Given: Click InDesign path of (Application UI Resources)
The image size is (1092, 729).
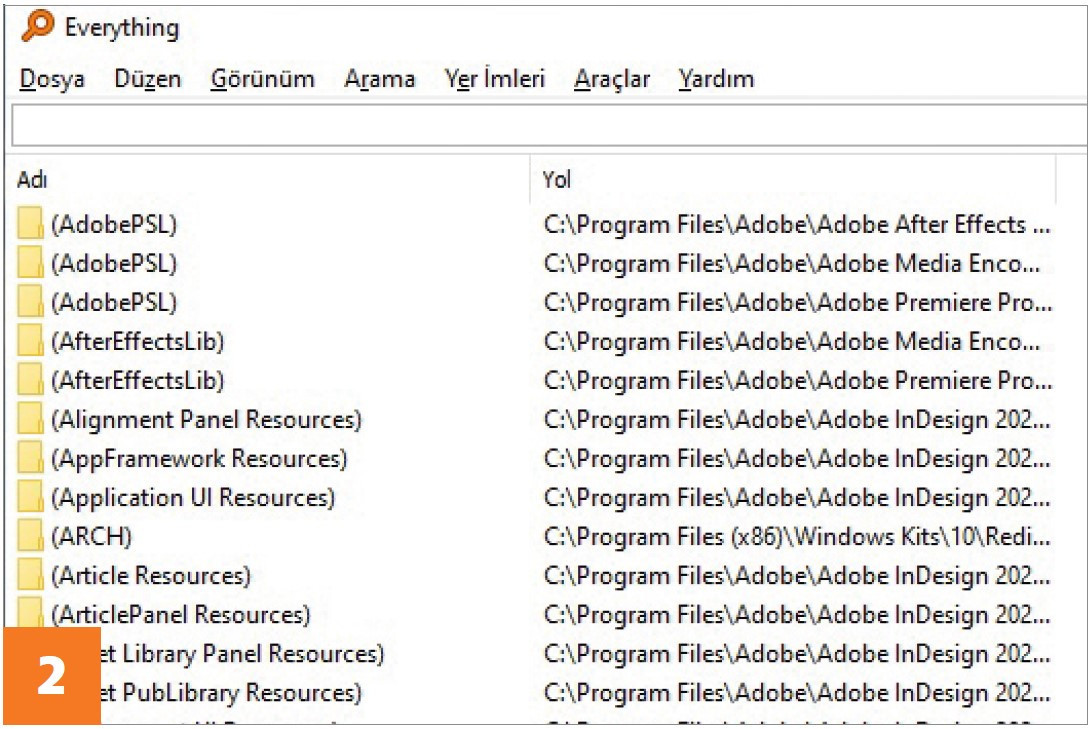Looking at the screenshot, I should 797,497.
